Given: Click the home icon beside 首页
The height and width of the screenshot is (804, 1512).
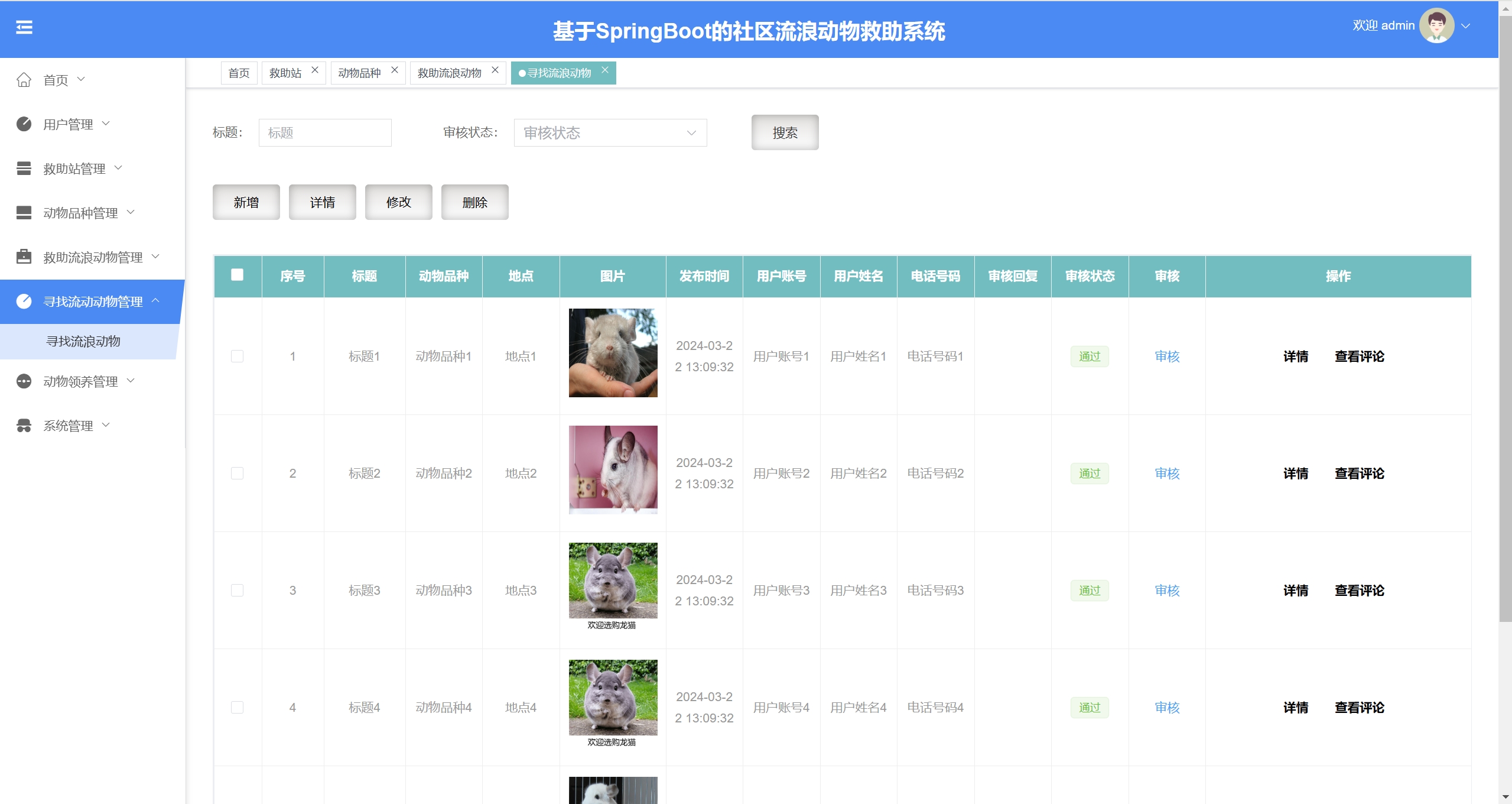Looking at the screenshot, I should point(24,80).
